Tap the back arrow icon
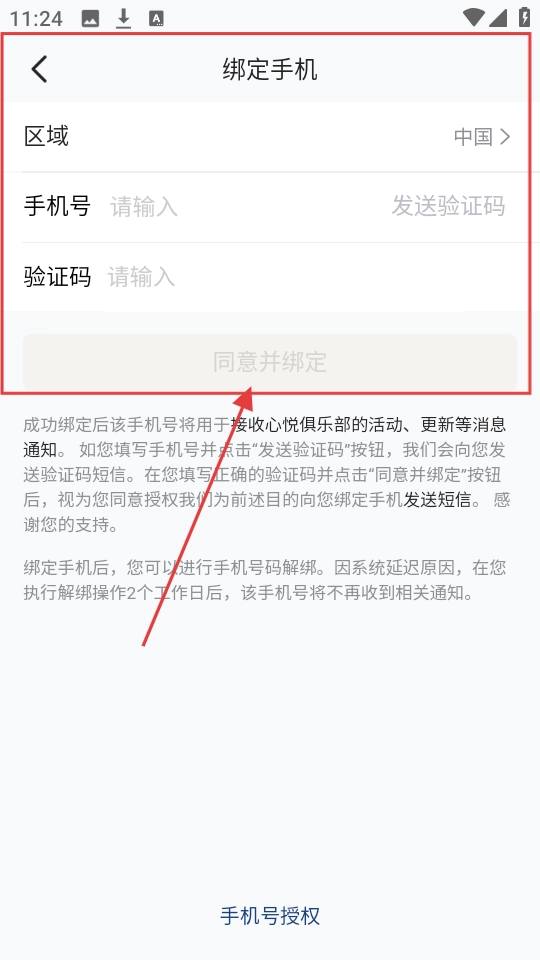 pos(39,69)
